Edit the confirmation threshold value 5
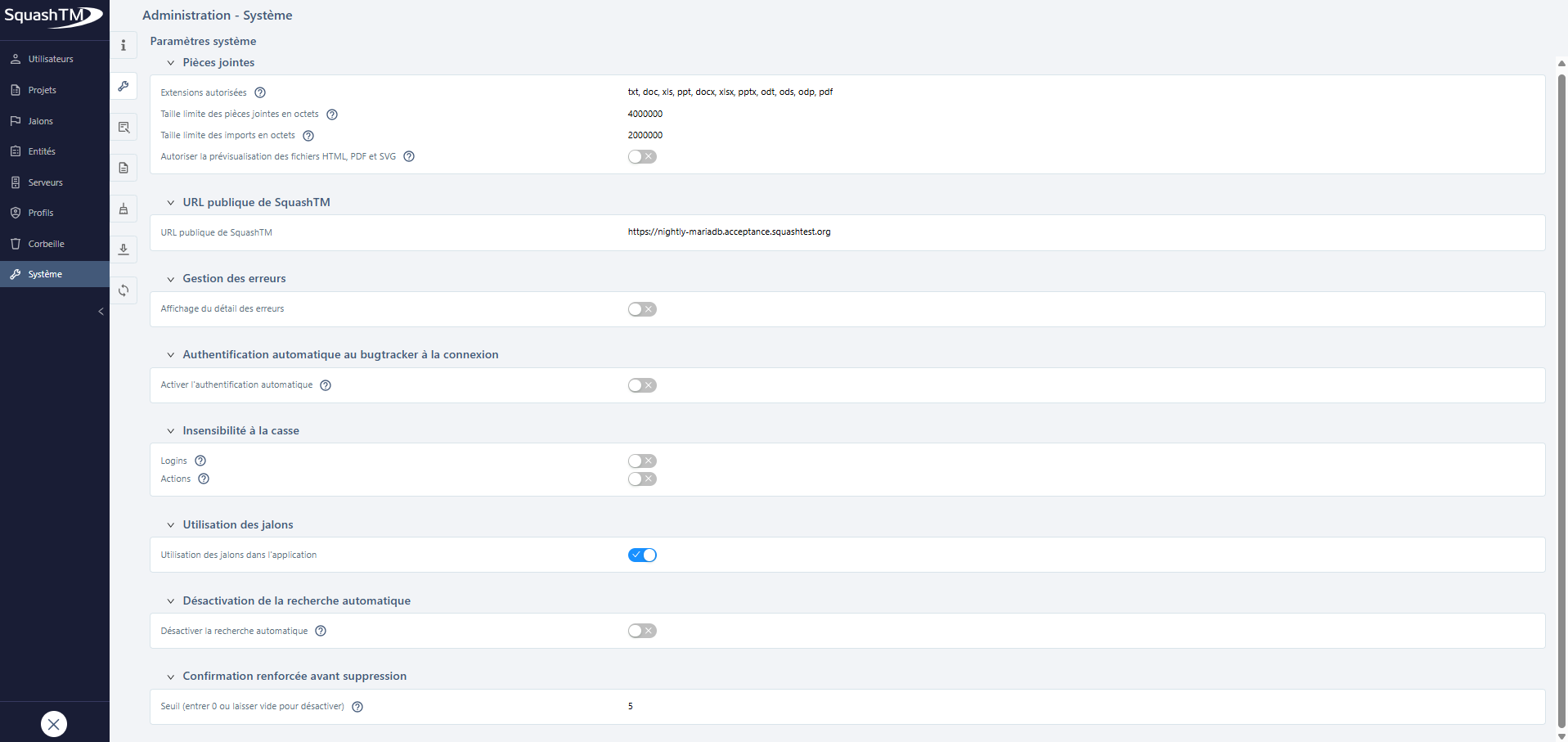The height and width of the screenshot is (742, 1568). pyautogui.click(x=631, y=706)
